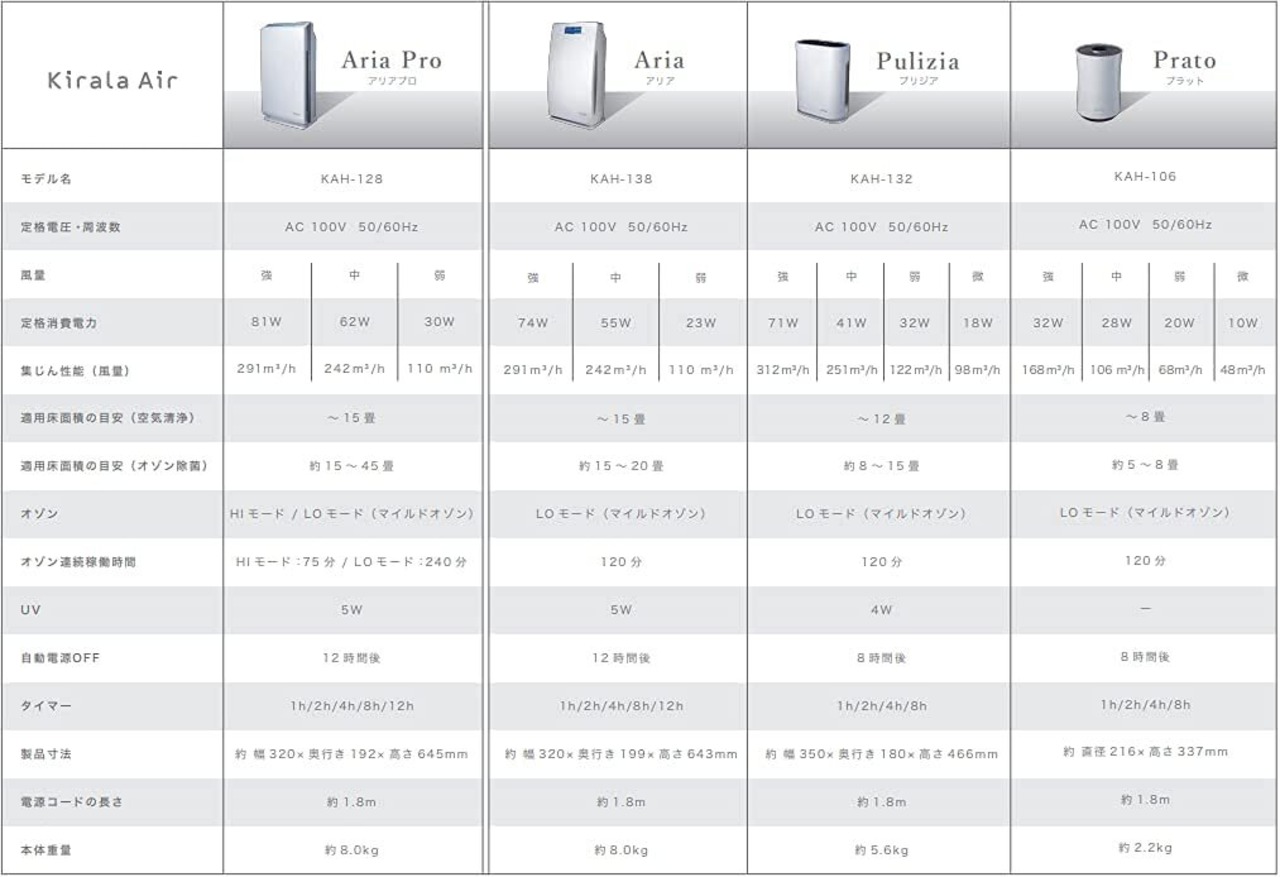Click the Aria Pro product title
The width and height of the screenshot is (1280, 877).
click(x=391, y=60)
